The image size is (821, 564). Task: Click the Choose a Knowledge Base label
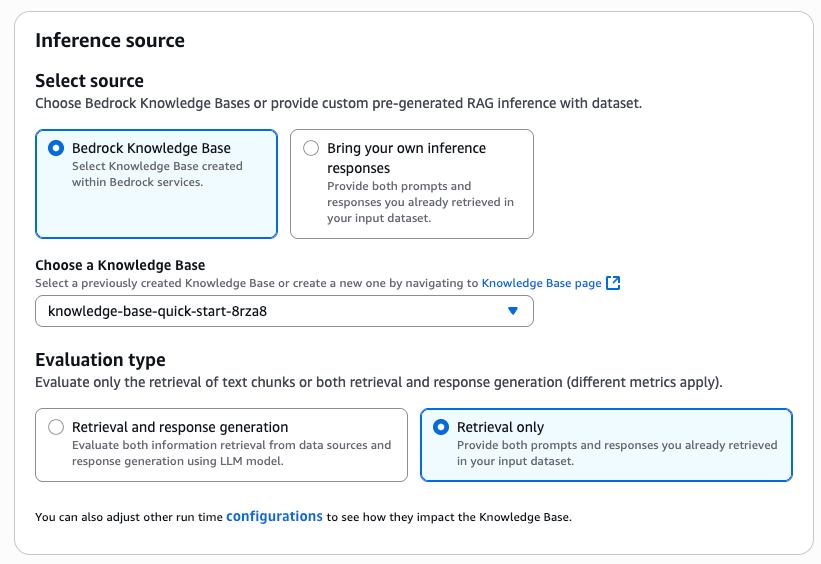120,265
